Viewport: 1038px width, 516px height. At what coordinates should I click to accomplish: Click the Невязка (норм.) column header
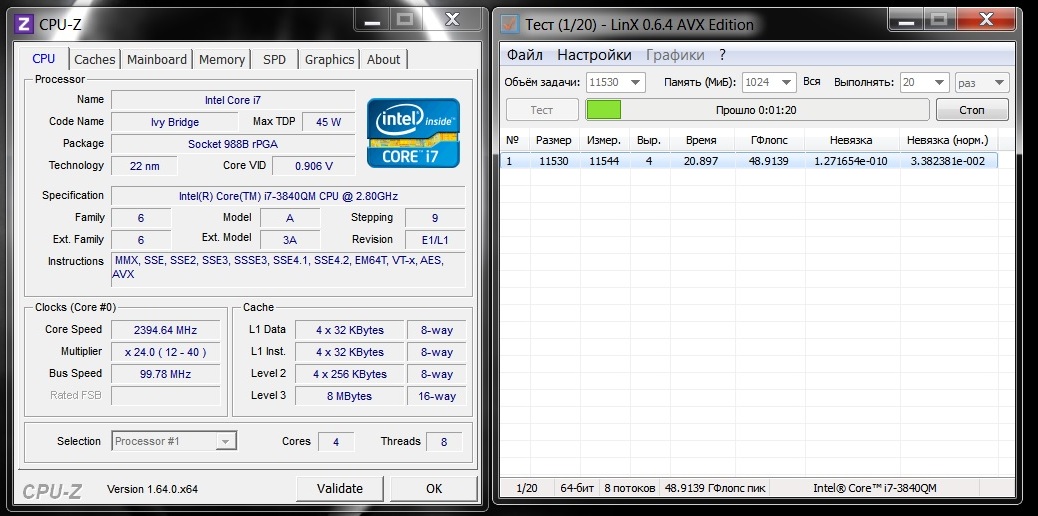point(947,140)
